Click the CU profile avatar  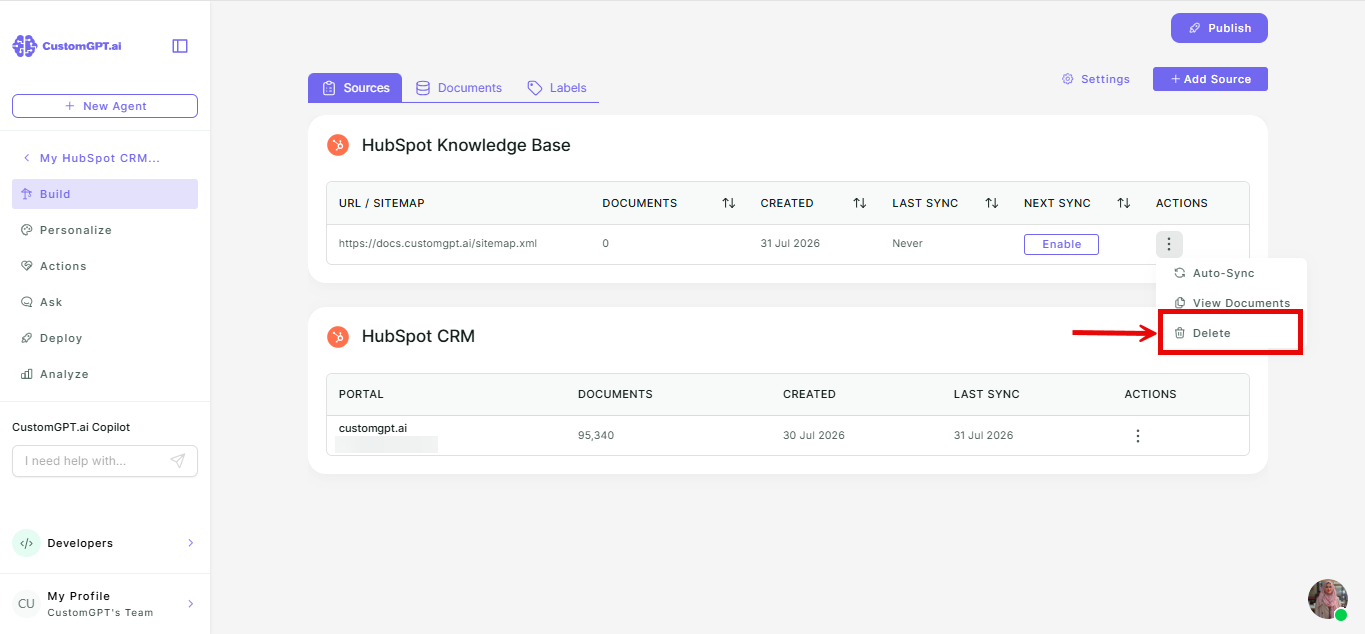(x=26, y=603)
